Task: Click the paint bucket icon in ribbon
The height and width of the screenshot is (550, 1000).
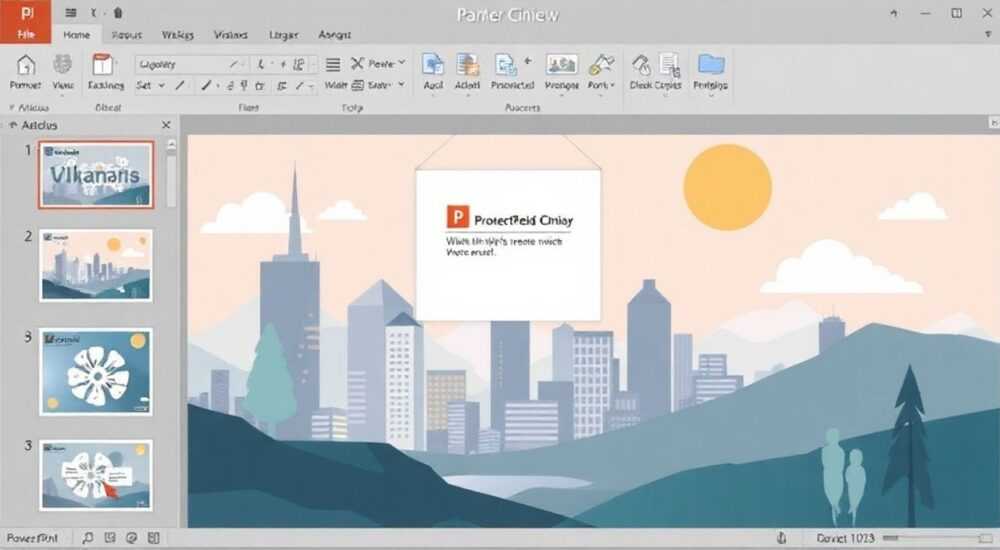Action: point(641,65)
